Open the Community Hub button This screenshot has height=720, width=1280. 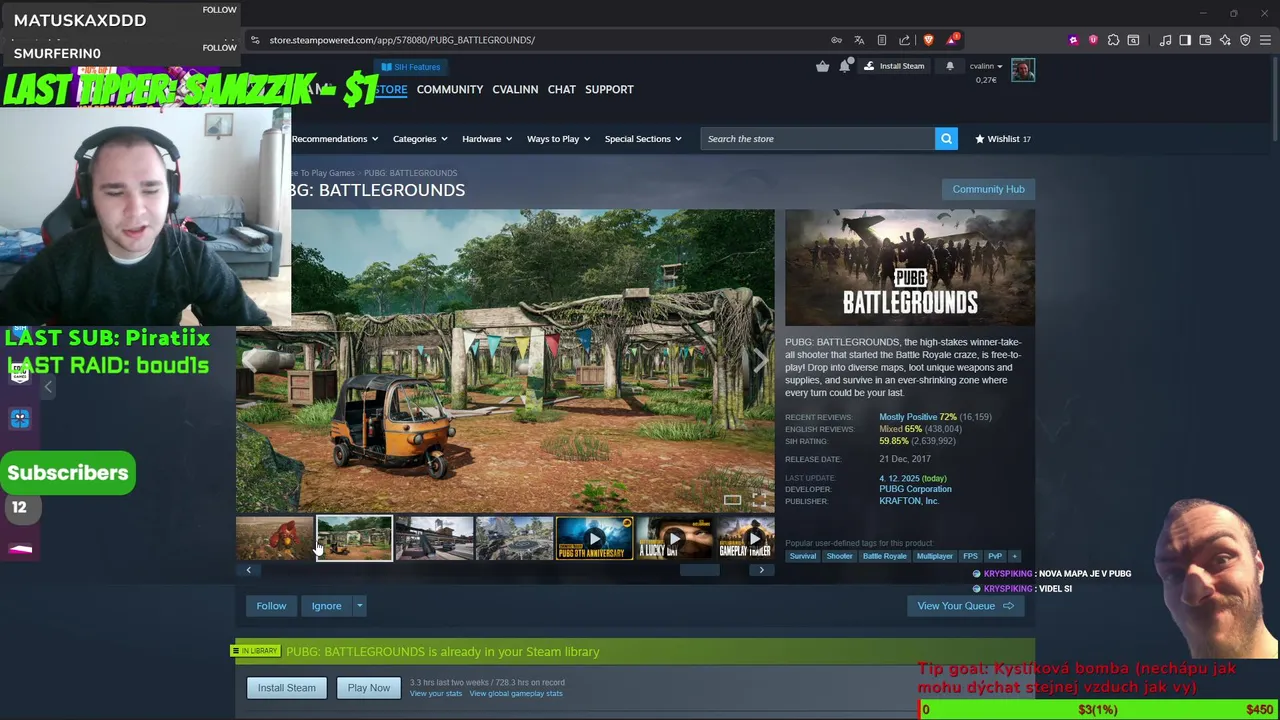click(988, 189)
